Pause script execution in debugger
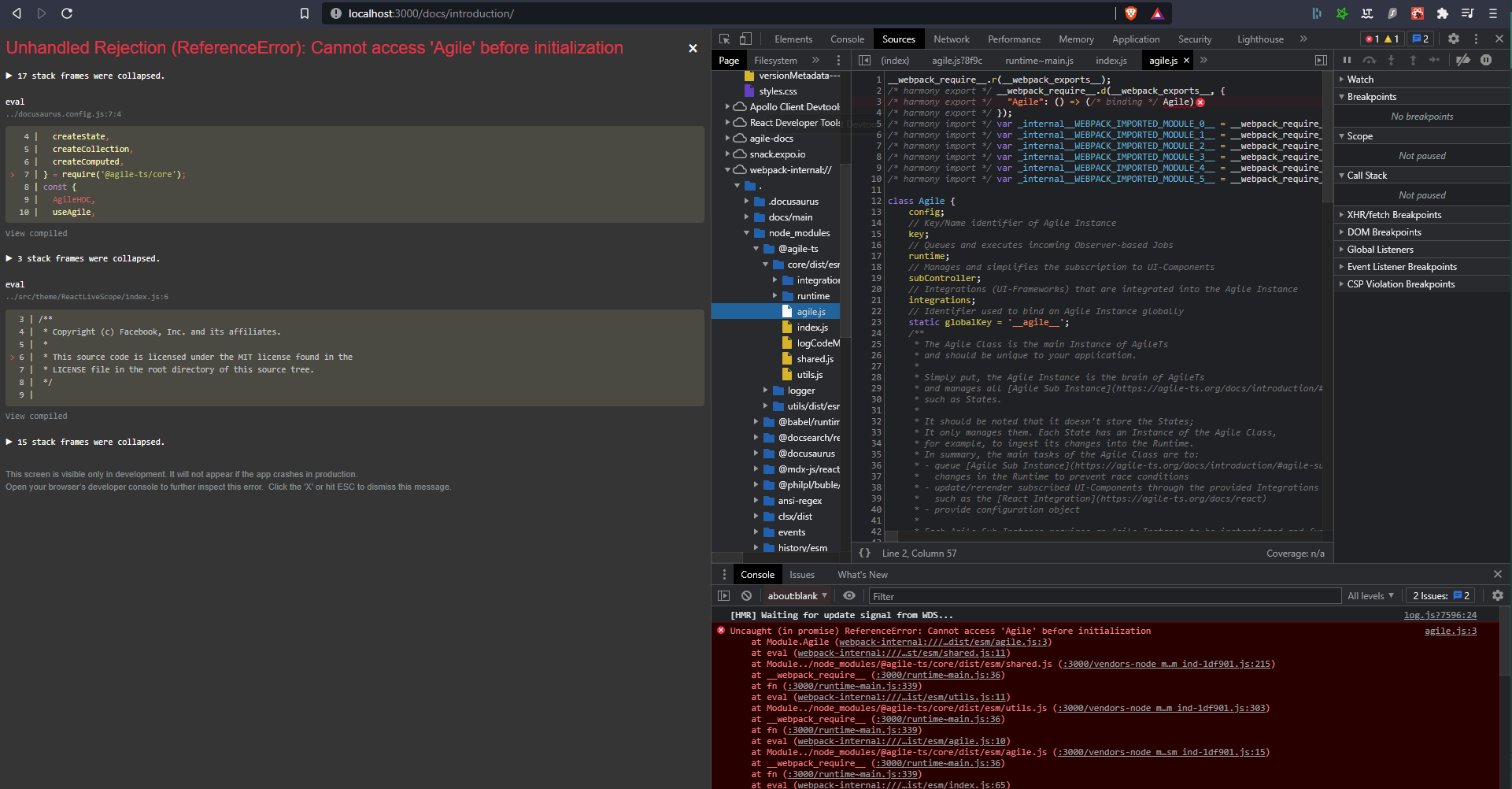Viewport: 1512px width, 789px height. [1347, 60]
